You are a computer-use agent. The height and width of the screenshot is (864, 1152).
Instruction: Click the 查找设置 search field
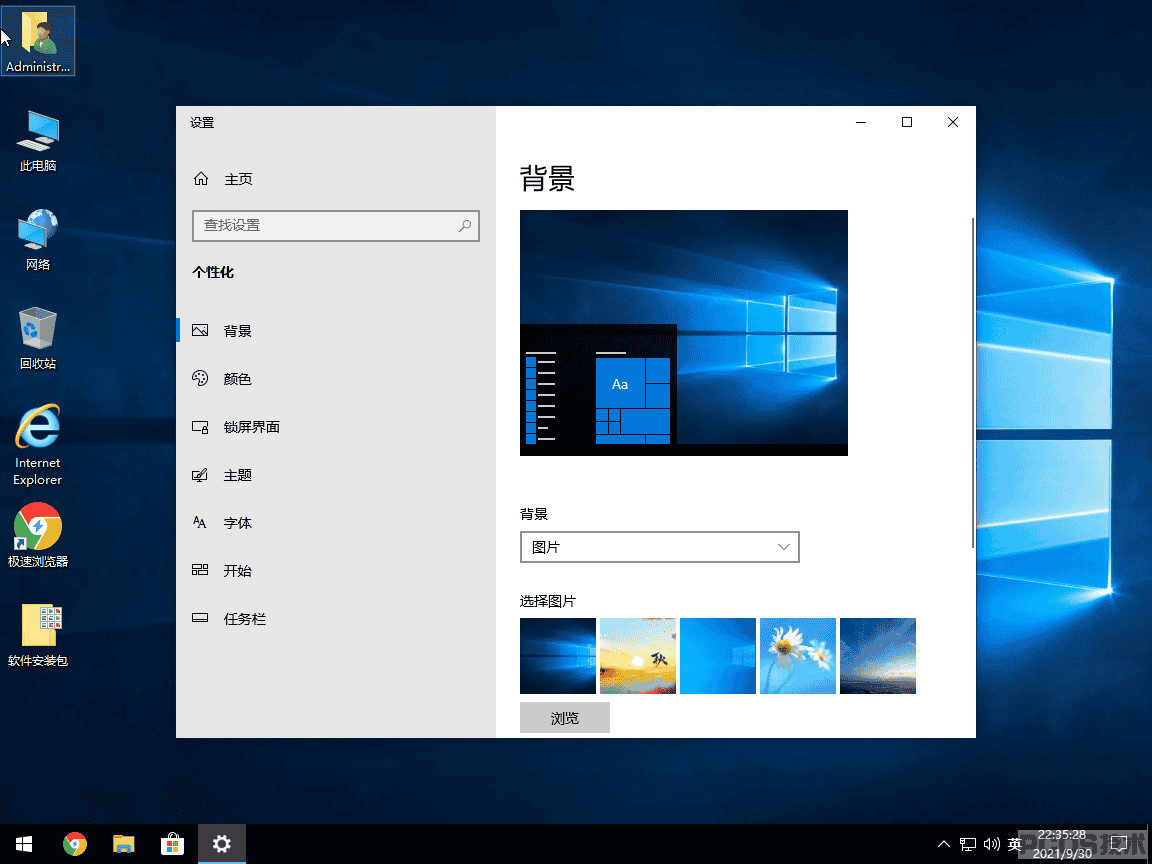tap(336, 226)
